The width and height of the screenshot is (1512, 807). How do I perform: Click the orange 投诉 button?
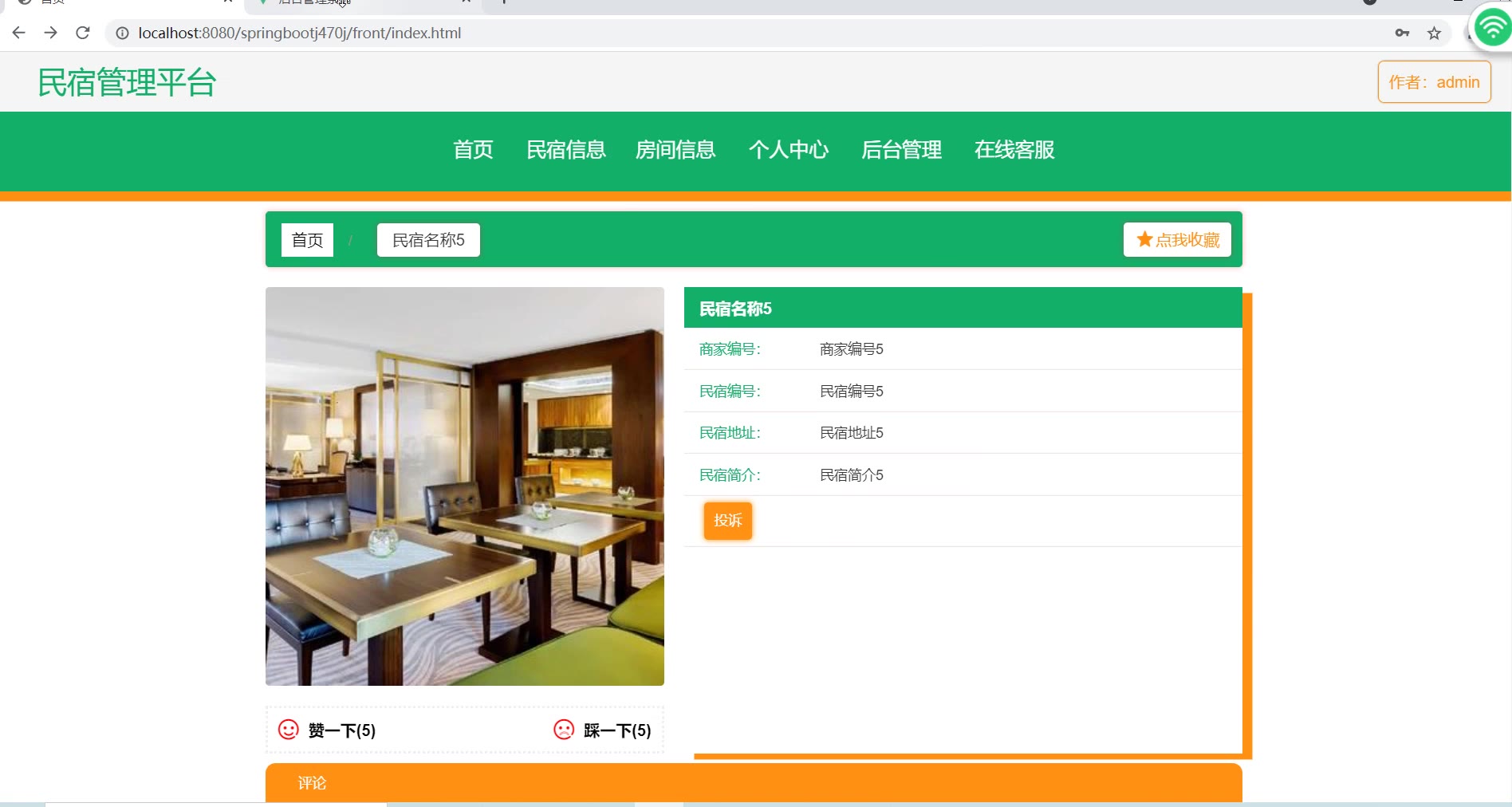tap(728, 521)
